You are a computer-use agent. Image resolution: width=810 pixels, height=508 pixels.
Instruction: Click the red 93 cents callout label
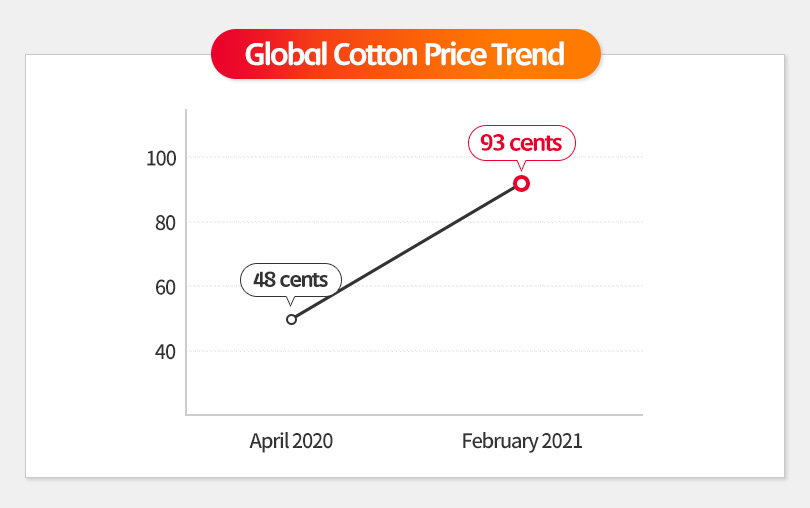coord(521,143)
